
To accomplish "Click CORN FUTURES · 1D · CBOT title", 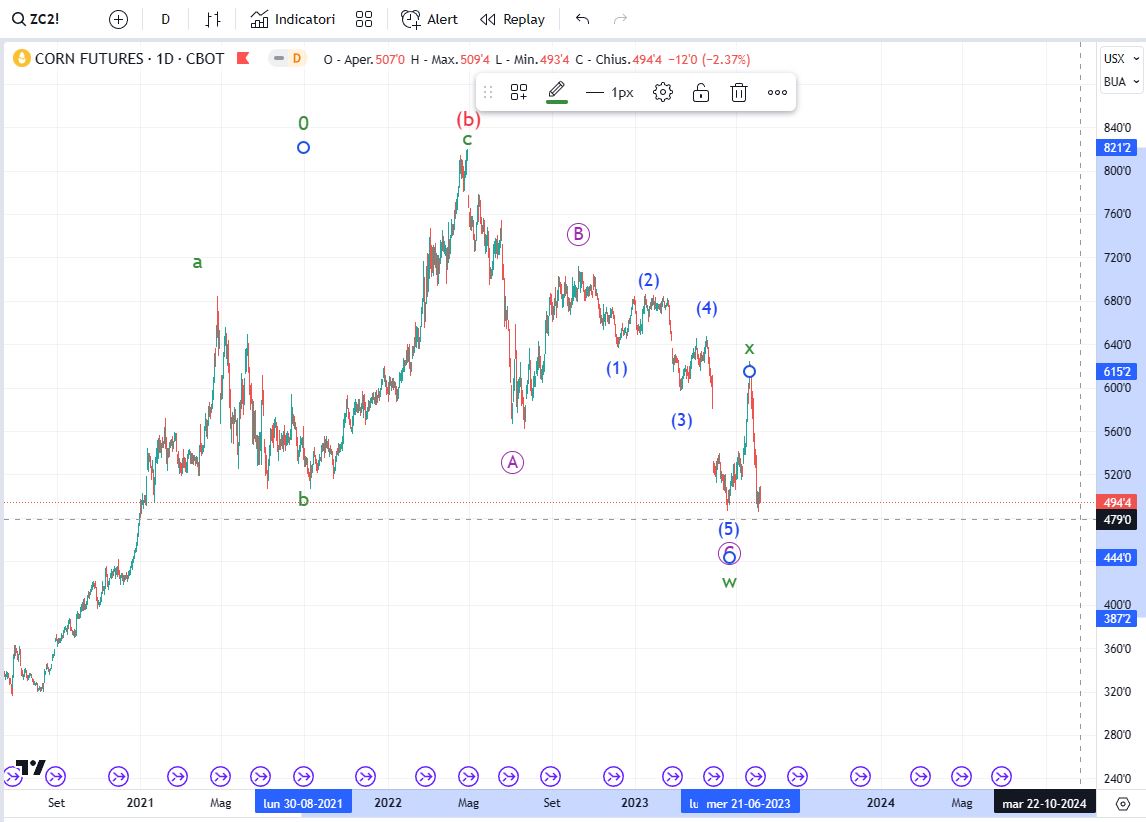I will click(x=129, y=58).
